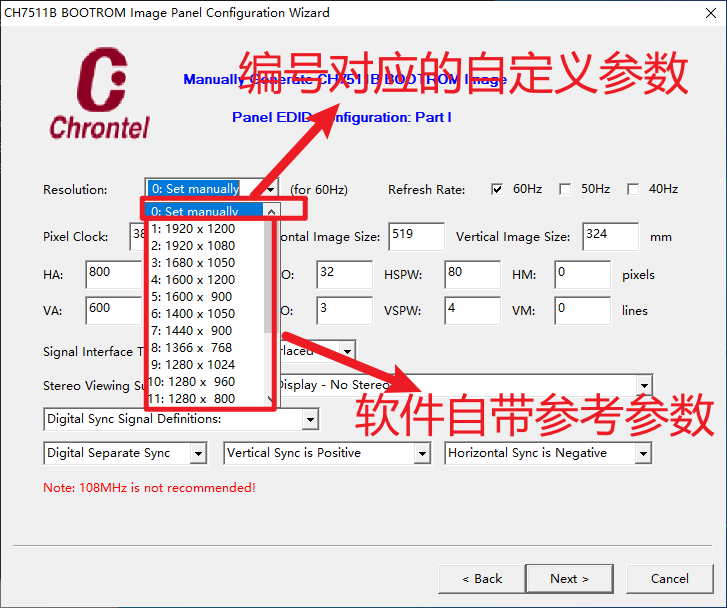
Task: Open the Stereo Viewing Support dropdown
Action: tap(644, 385)
